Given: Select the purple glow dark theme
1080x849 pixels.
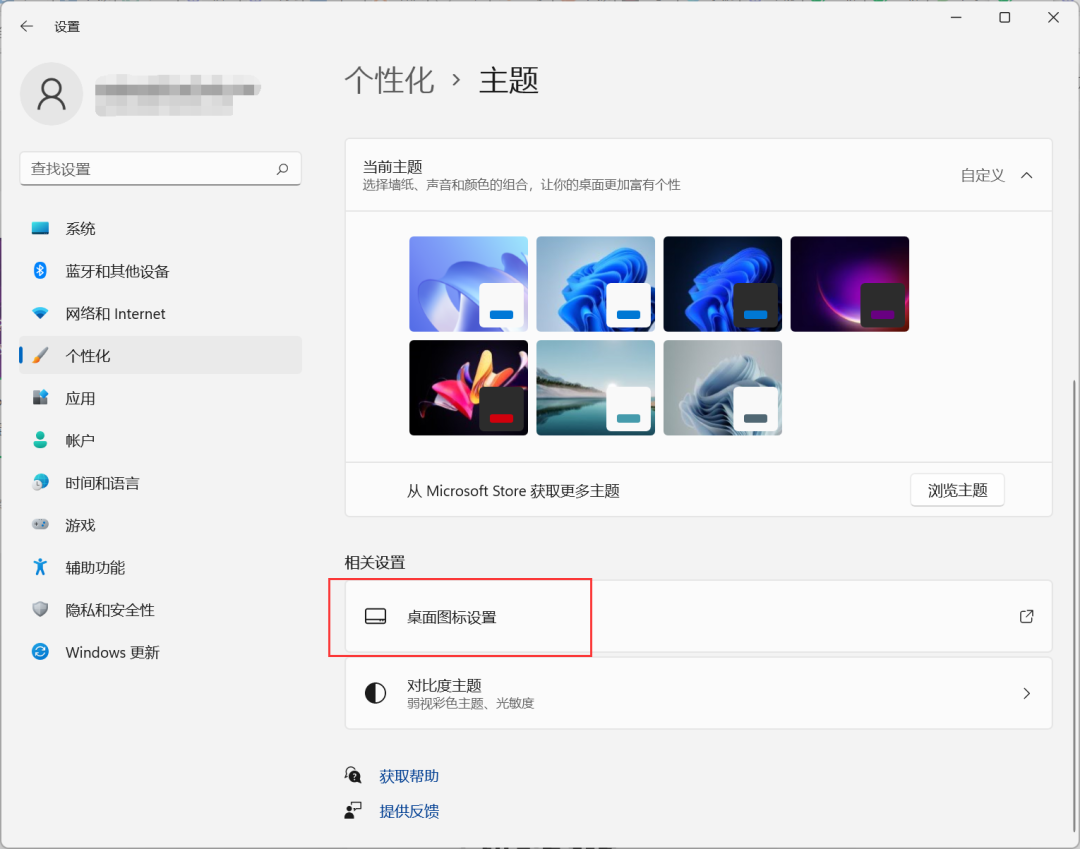Looking at the screenshot, I should click(x=850, y=284).
